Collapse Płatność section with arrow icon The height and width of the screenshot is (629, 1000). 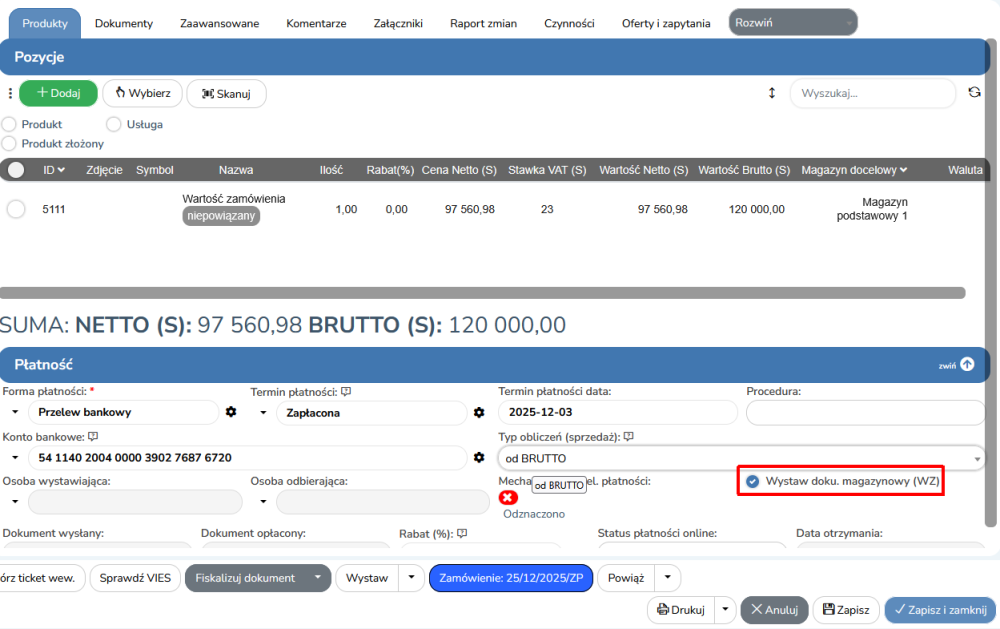pos(966,365)
